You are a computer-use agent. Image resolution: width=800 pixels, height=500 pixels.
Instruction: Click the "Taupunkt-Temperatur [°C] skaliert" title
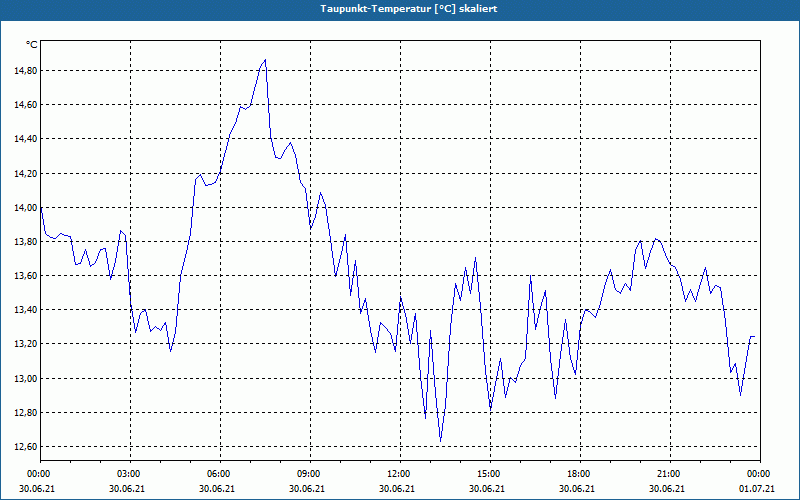409,9
